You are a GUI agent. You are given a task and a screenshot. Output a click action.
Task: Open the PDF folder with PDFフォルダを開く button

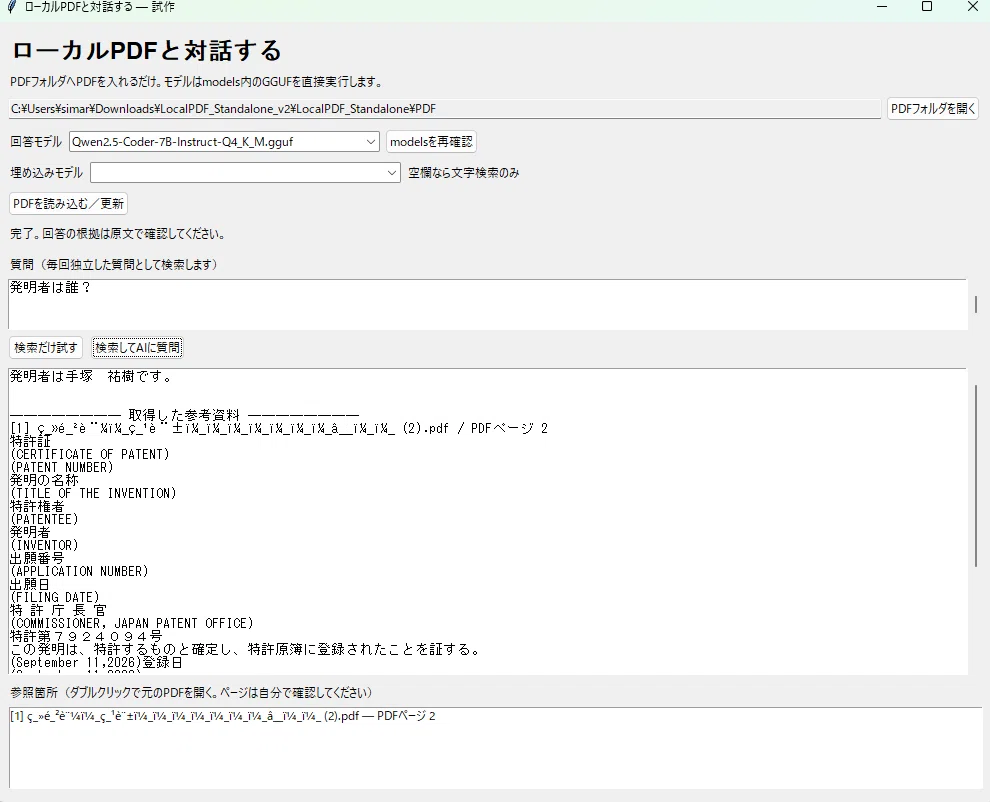933,109
